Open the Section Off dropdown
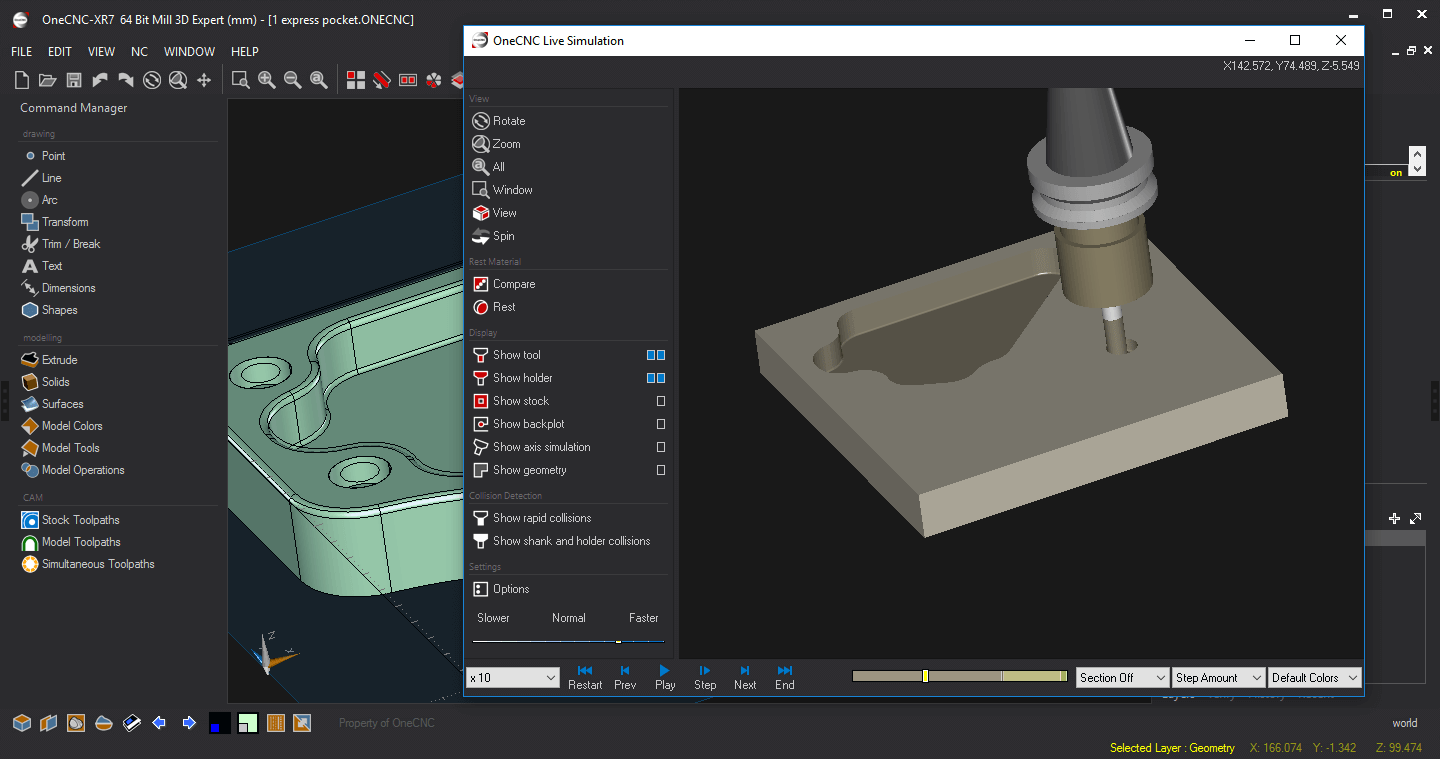The height and width of the screenshot is (759, 1440). 1122,677
